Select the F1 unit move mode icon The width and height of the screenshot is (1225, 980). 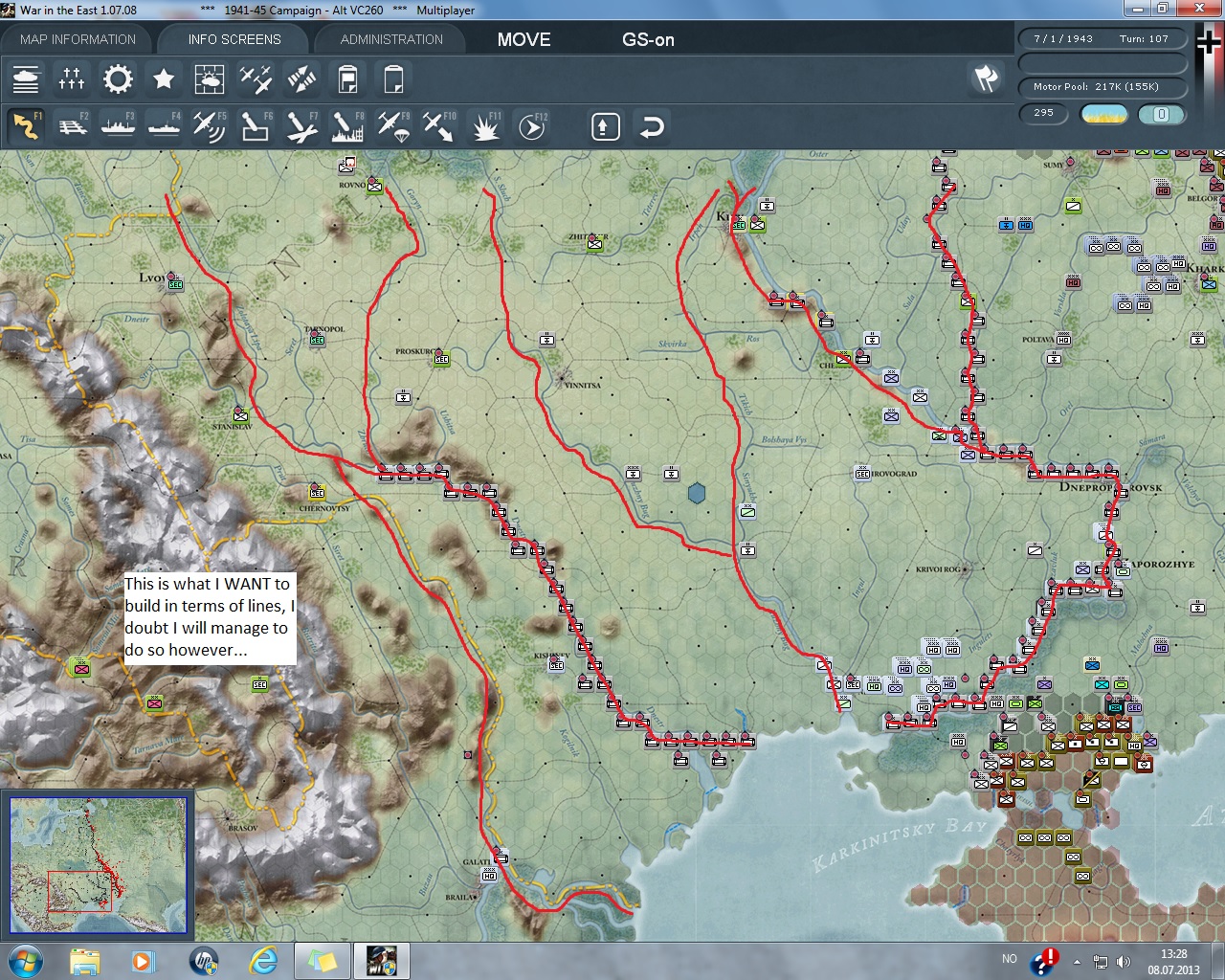(x=26, y=126)
